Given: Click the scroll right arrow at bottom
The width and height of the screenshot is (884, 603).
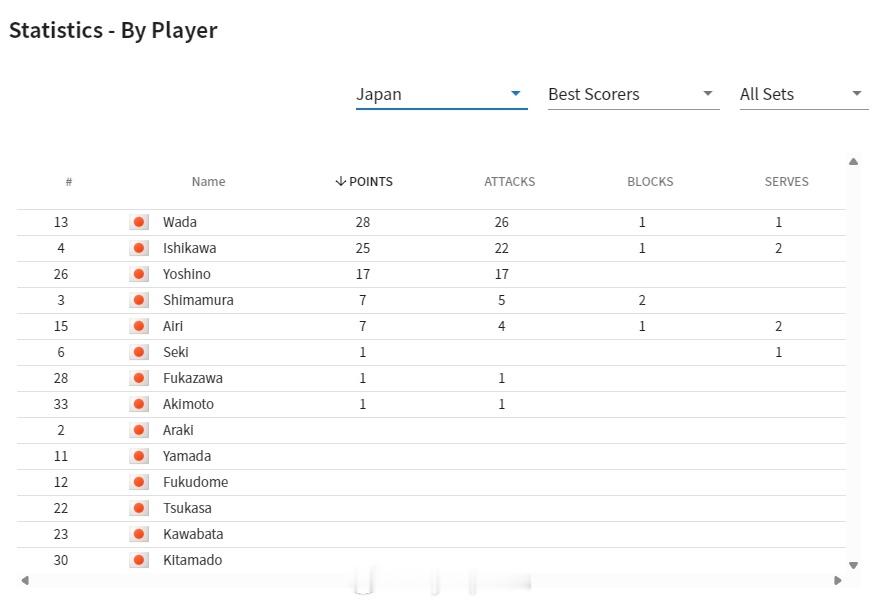Looking at the screenshot, I should [838, 580].
